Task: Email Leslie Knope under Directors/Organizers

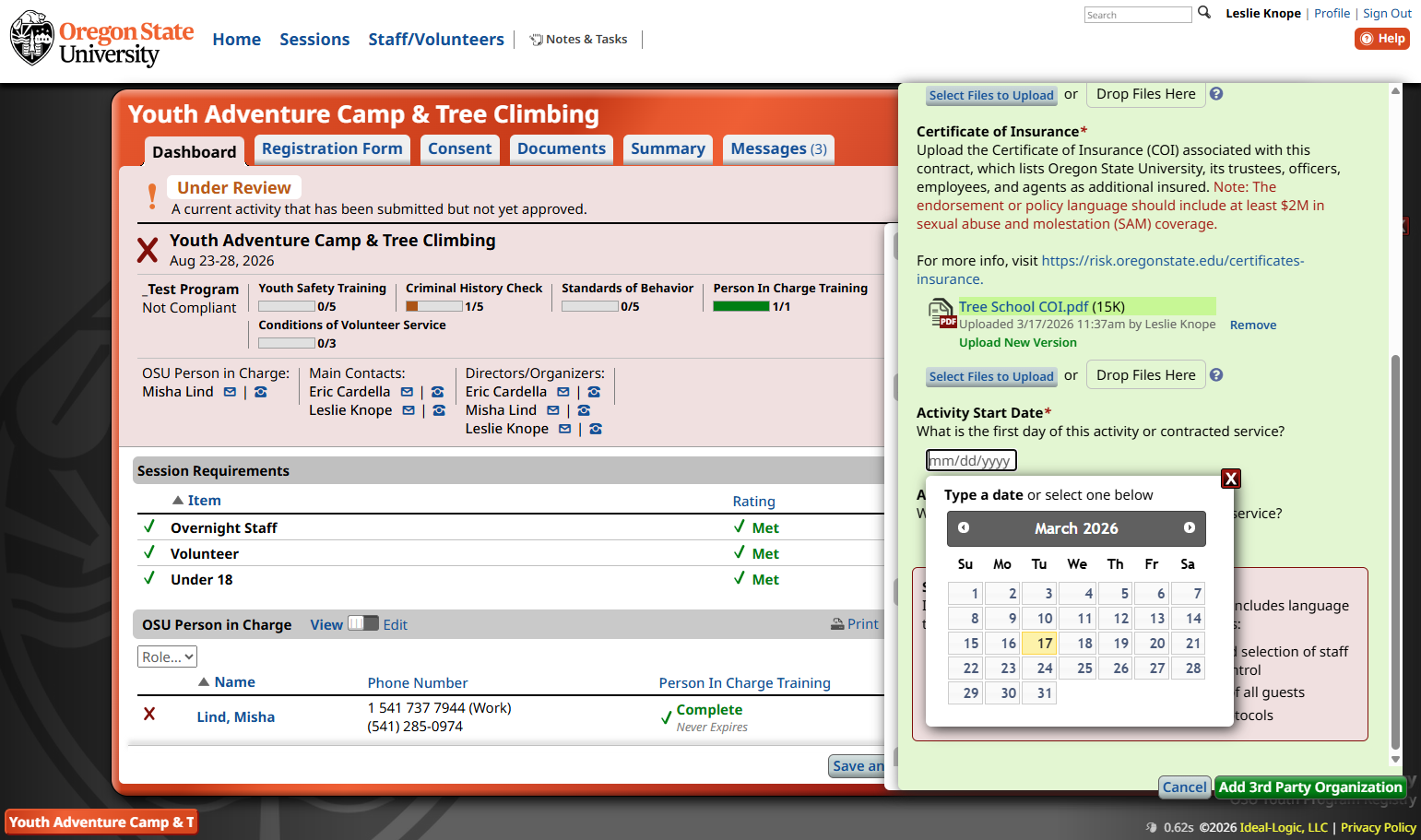Action: click(x=564, y=429)
